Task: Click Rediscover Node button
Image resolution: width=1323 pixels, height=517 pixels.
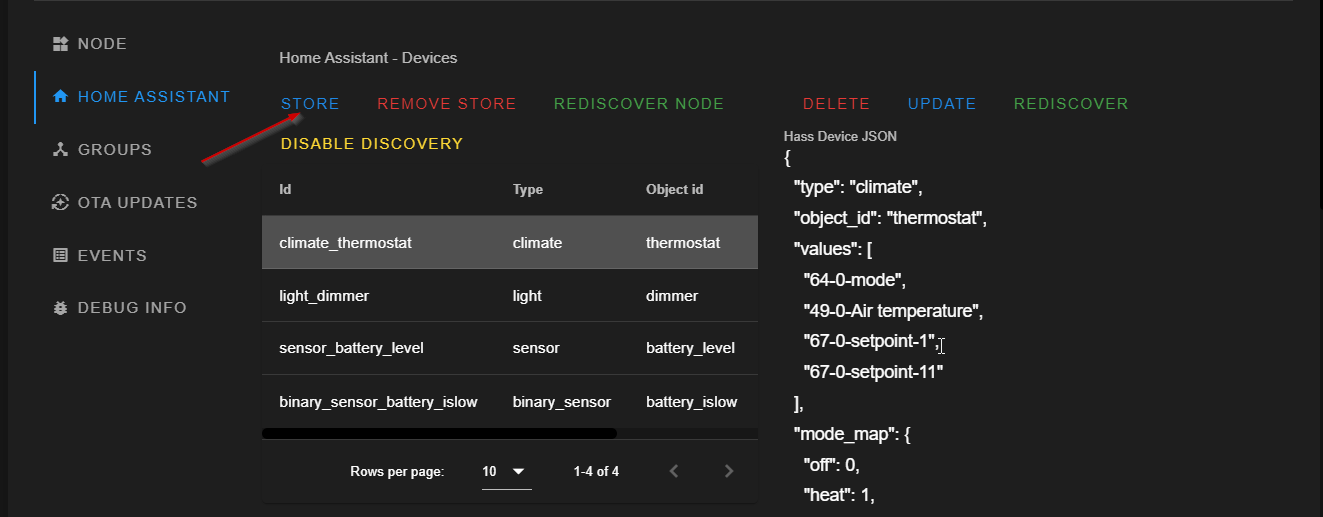Action: (x=639, y=104)
